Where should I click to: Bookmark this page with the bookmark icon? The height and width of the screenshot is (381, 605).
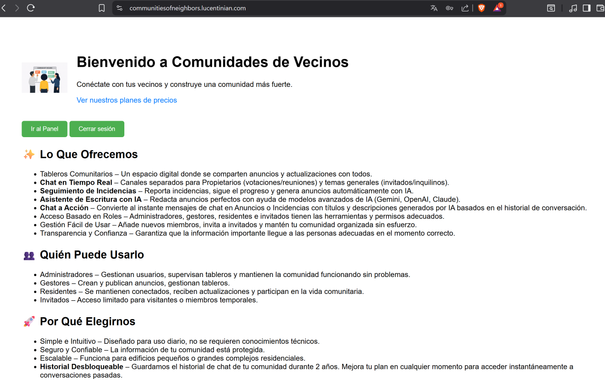click(x=101, y=8)
